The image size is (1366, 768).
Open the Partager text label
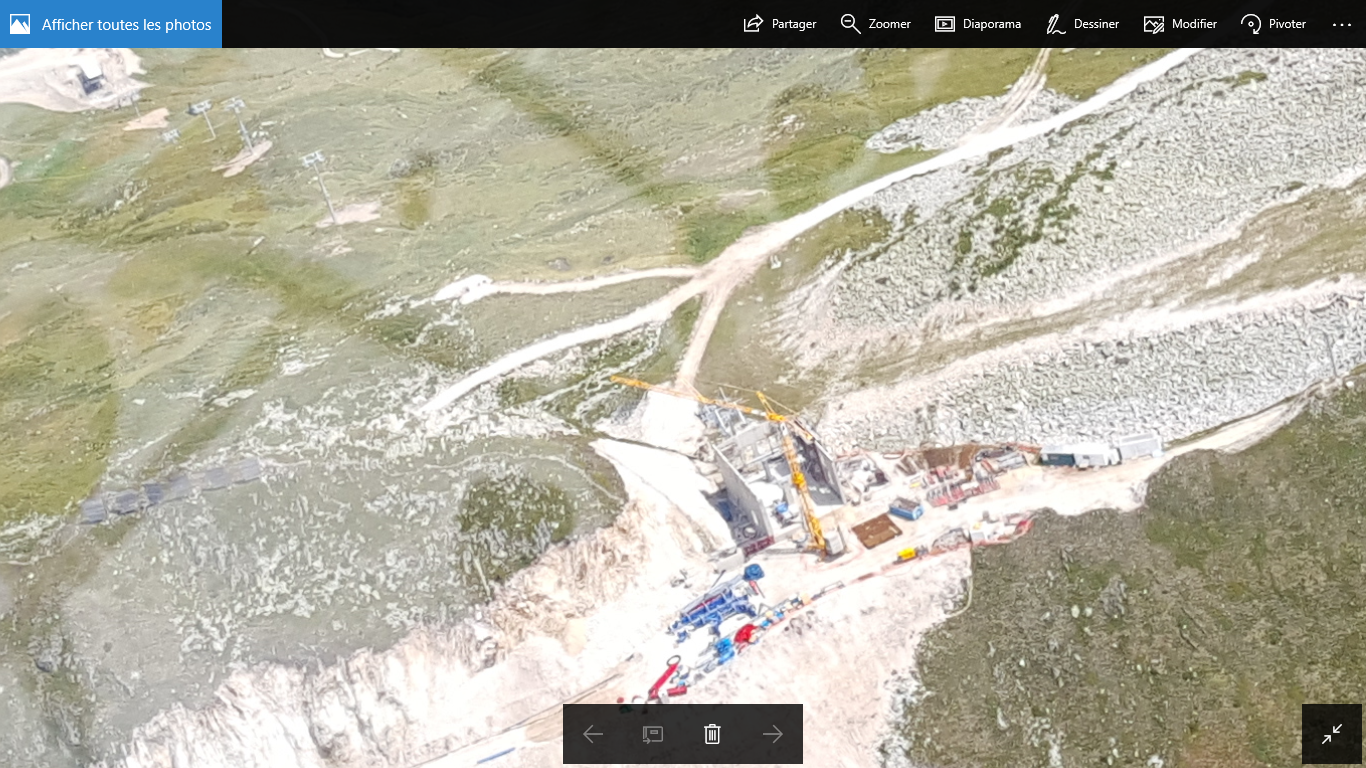pos(794,24)
